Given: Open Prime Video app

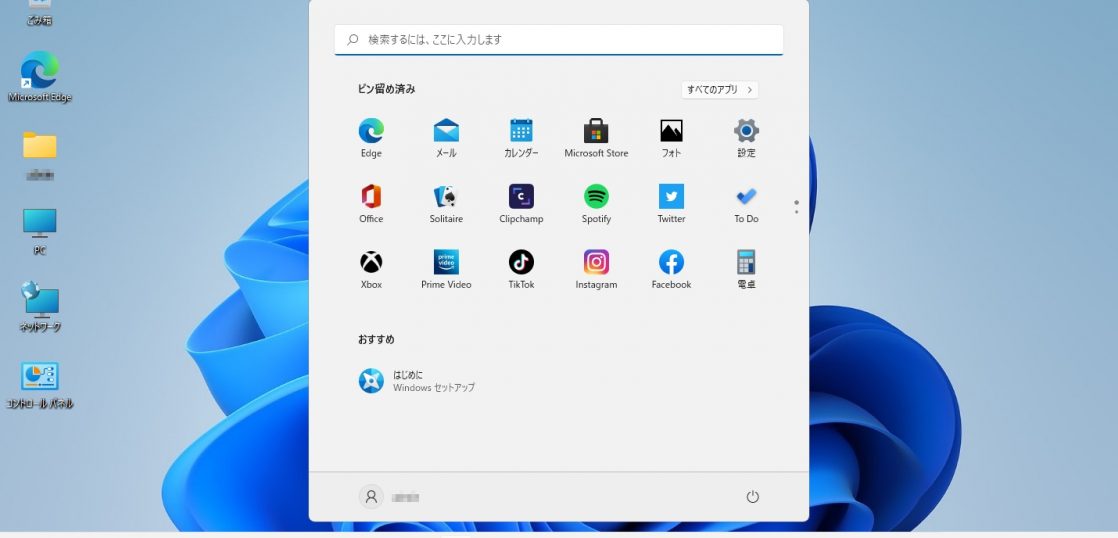Looking at the screenshot, I should 446,269.
